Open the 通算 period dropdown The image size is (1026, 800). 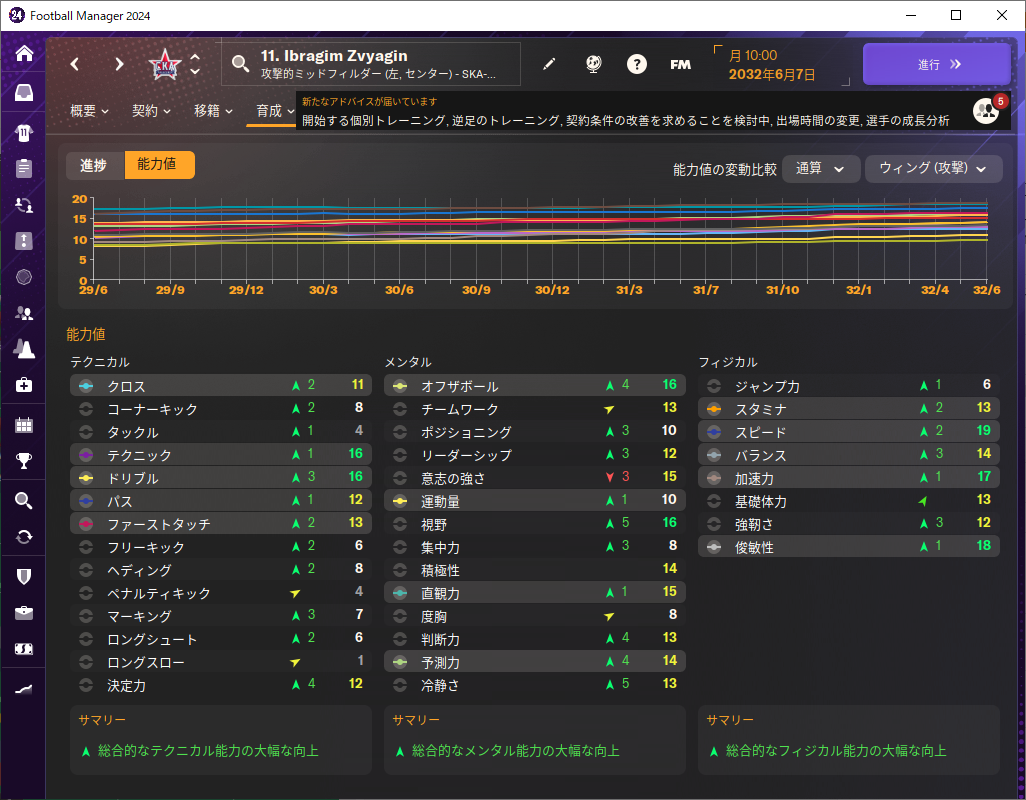click(821, 169)
